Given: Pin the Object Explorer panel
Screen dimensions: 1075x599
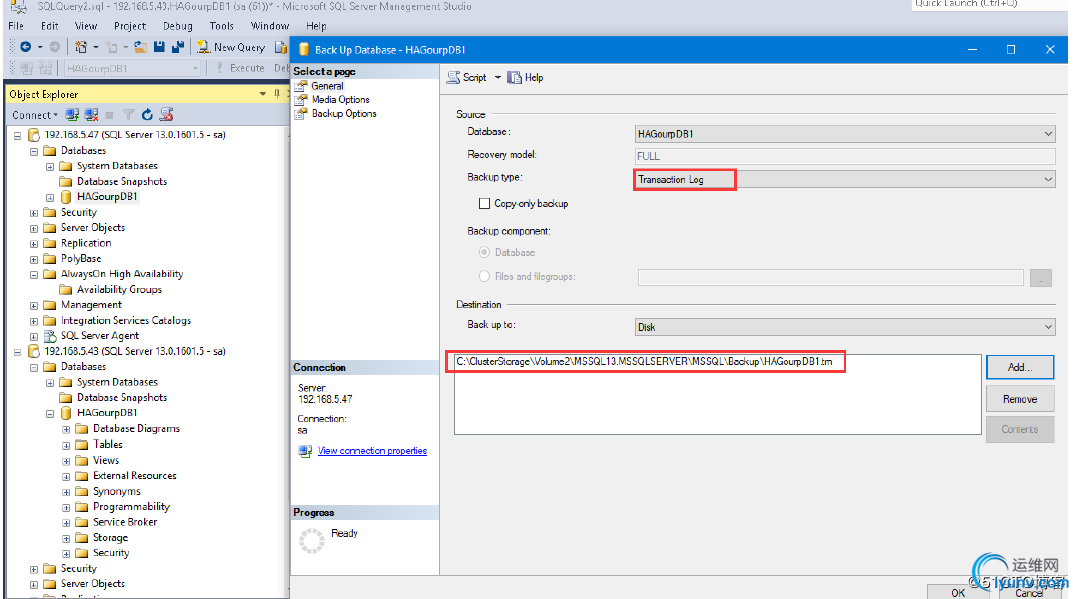Looking at the screenshot, I should click(x=277, y=94).
